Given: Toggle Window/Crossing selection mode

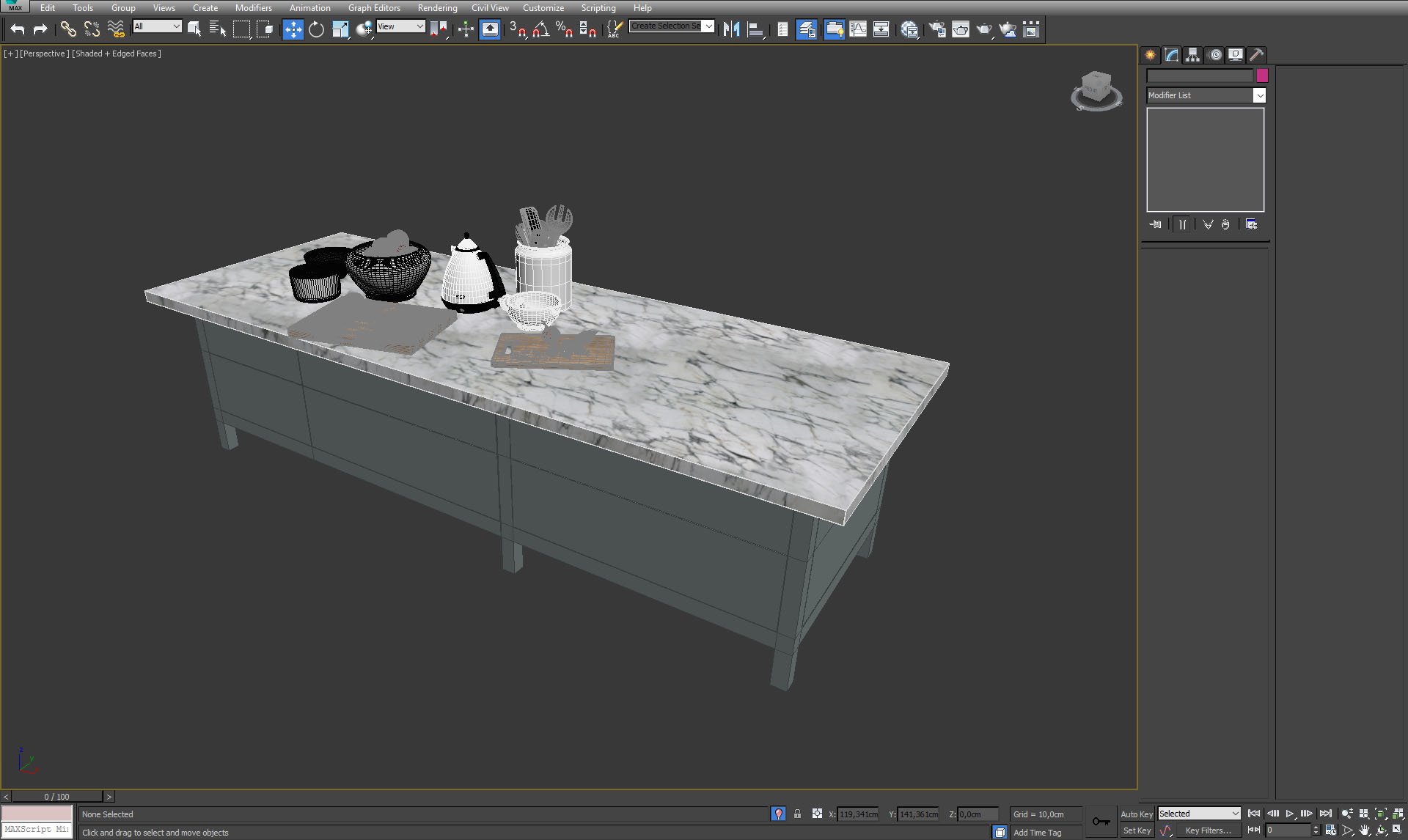Looking at the screenshot, I should click(265, 29).
